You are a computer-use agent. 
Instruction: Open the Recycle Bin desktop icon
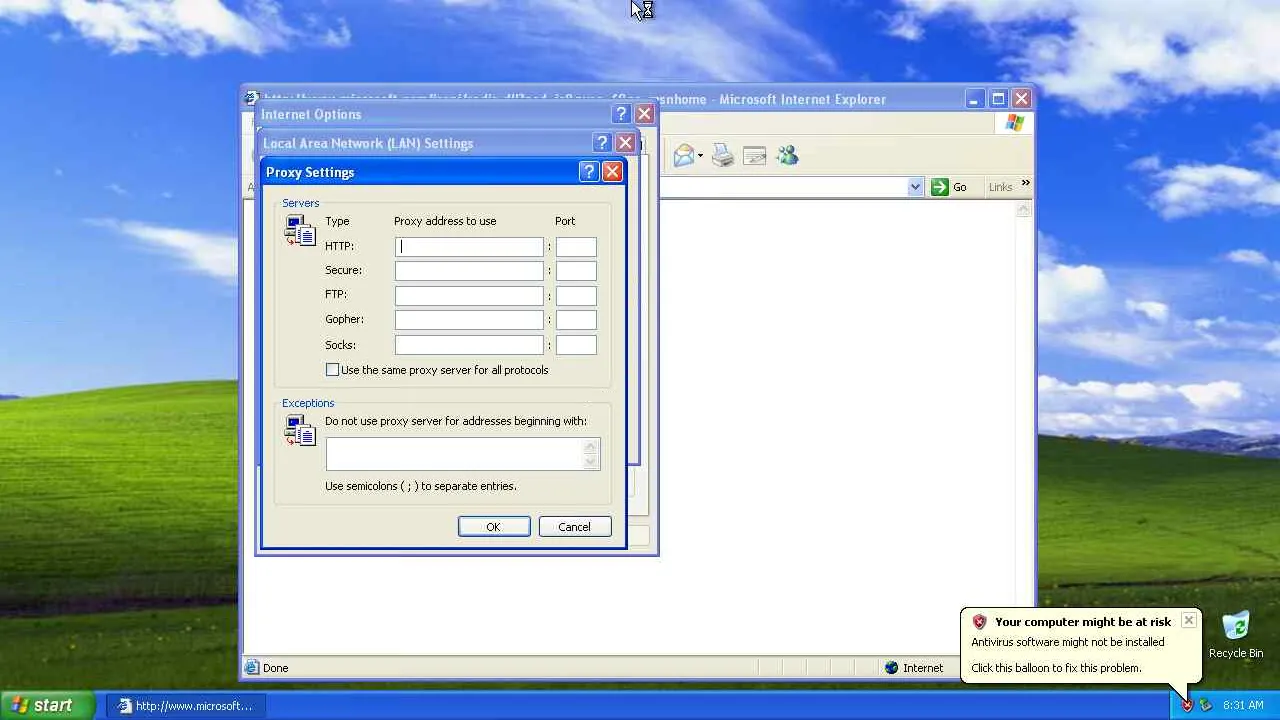pos(1236,635)
